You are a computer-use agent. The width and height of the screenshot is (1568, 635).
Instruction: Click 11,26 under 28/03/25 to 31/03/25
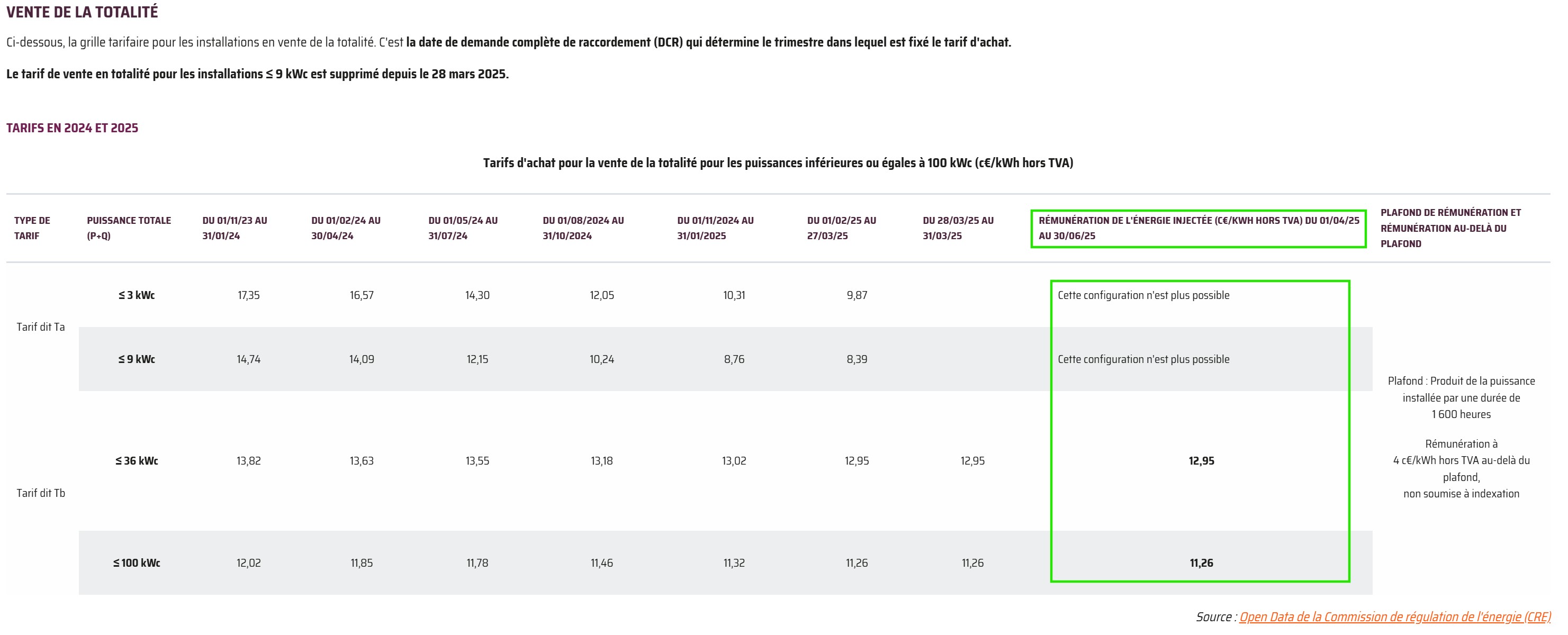click(972, 563)
